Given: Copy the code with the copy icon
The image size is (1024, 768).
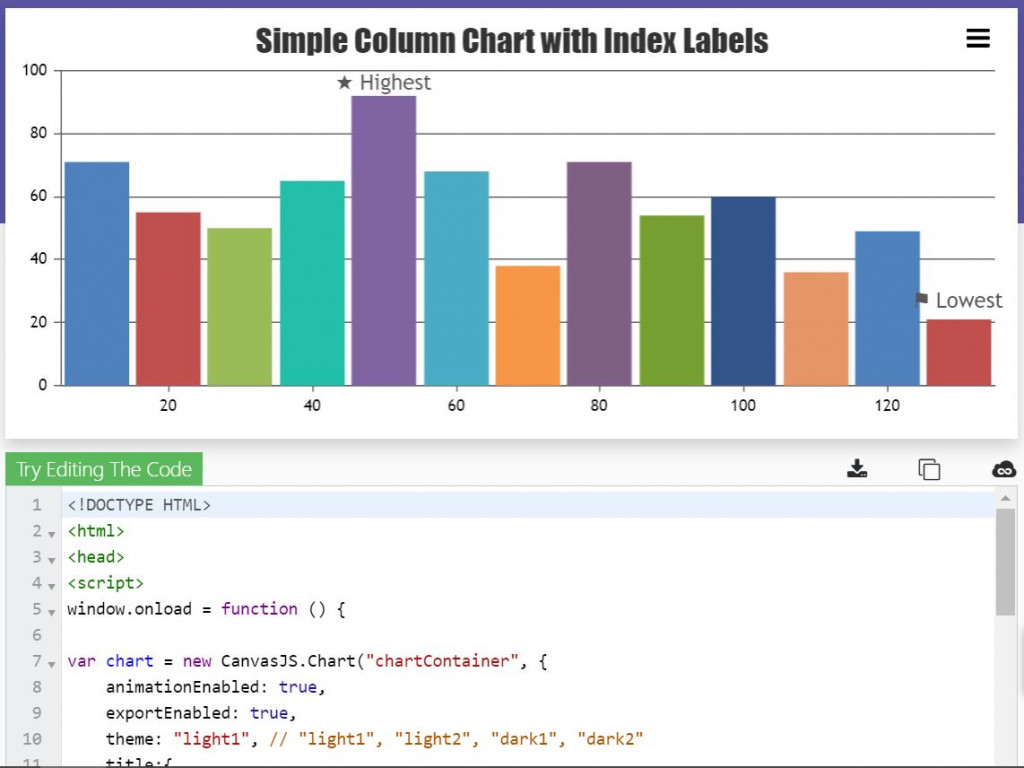Looking at the screenshot, I should (929, 469).
